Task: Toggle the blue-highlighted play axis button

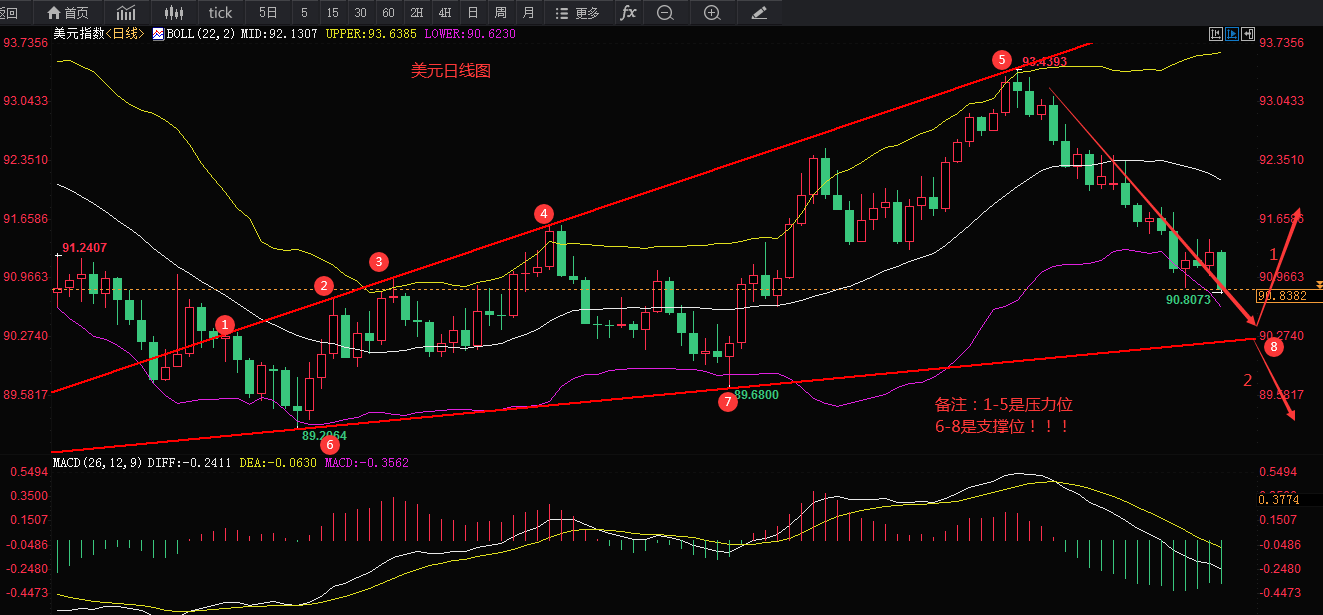Action: [1231, 33]
